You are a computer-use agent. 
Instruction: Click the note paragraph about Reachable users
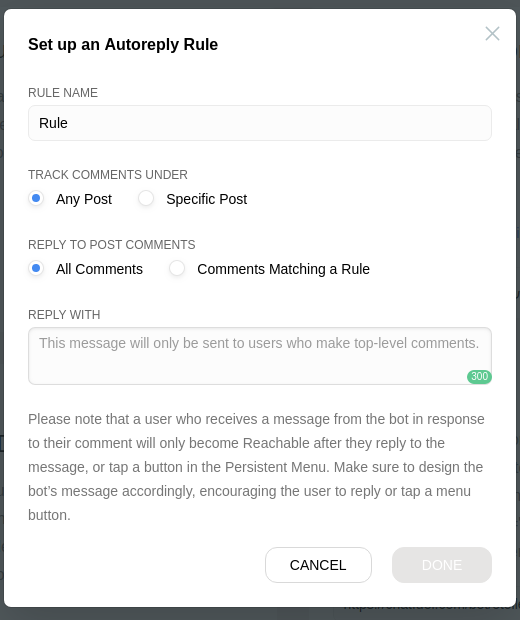[256, 467]
